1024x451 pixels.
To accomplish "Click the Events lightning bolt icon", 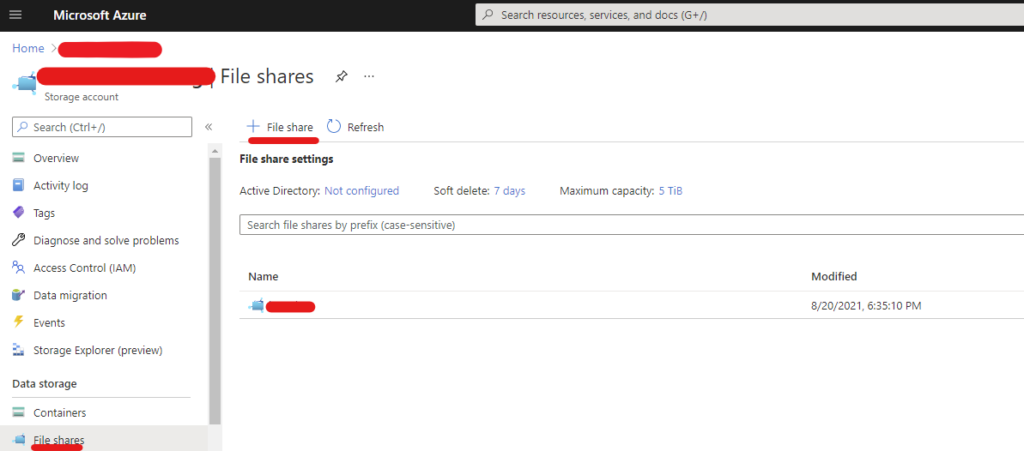I will tap(19, 322).
